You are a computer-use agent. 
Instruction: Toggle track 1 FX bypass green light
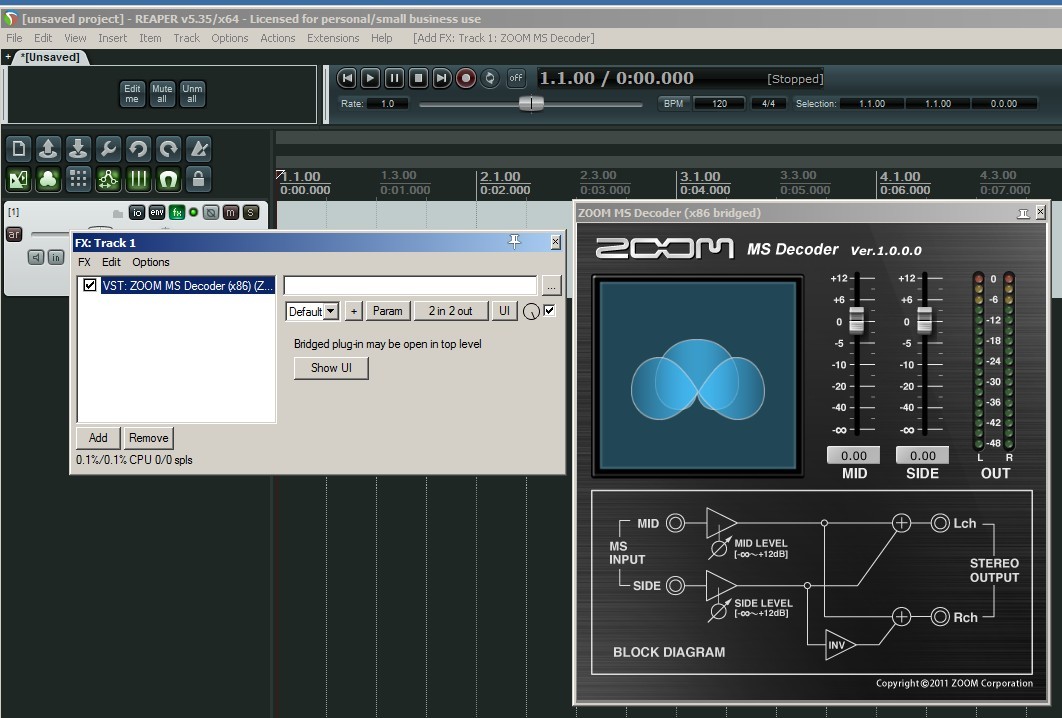coord(194,213)
